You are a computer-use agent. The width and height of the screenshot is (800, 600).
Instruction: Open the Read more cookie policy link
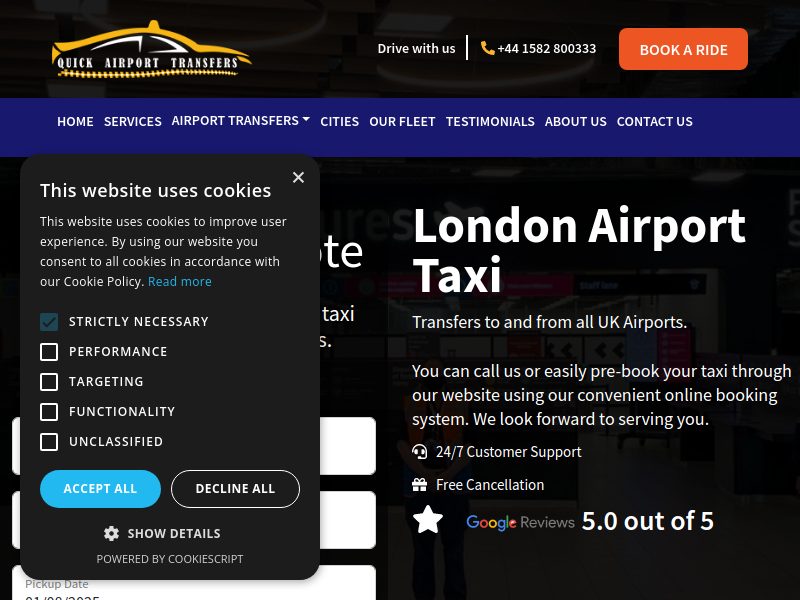(x=180, y=282)
